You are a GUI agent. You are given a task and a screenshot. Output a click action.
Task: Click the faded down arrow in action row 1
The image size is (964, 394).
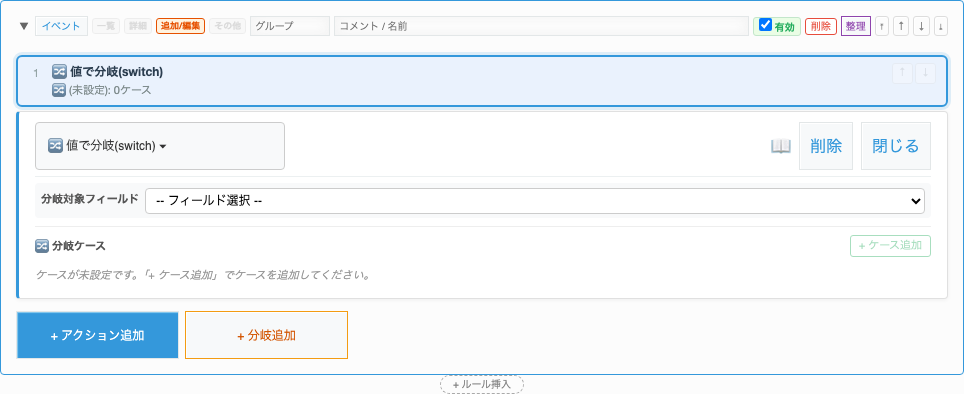point(925,73)
